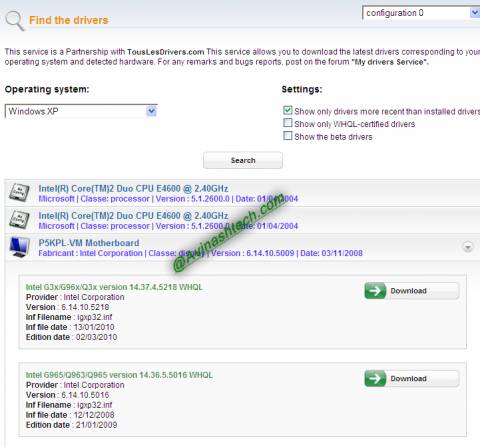The width and height of the screenshot is (480, 447).
Task: Download Intel G3x/G96x/Q3x version 14.37.4.5218 driver
Action: click(412, 291)
